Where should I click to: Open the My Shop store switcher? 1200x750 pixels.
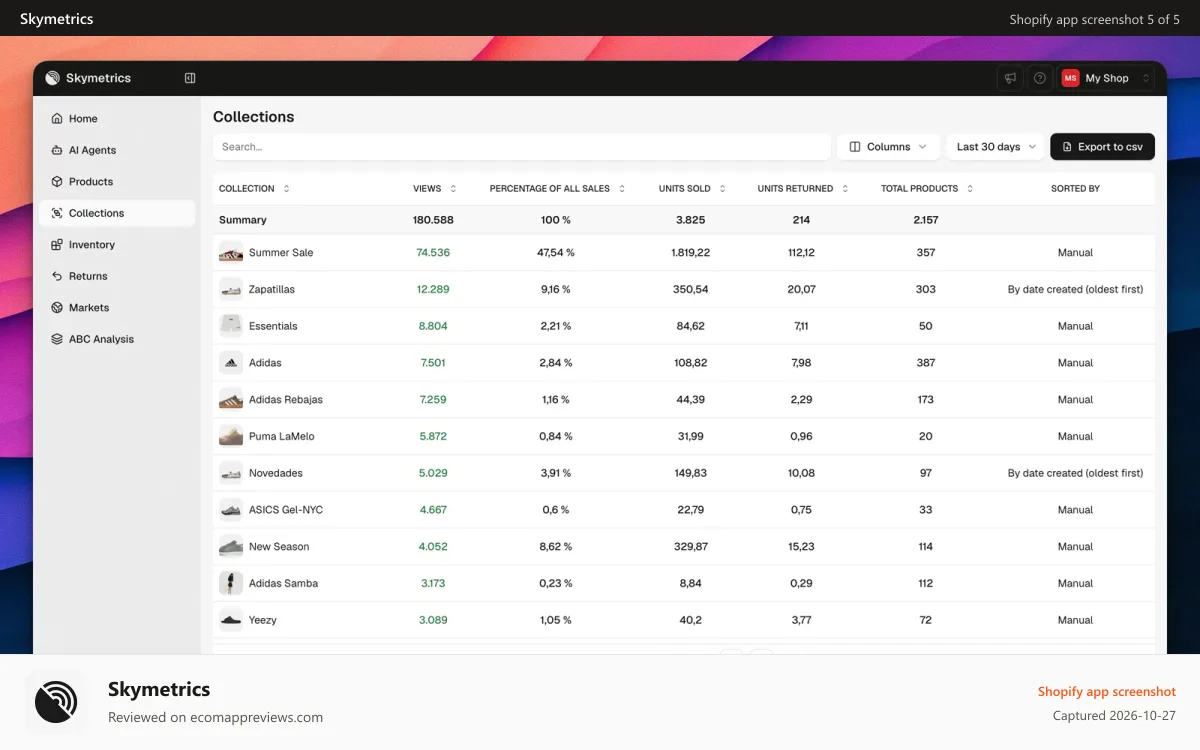1107,78
